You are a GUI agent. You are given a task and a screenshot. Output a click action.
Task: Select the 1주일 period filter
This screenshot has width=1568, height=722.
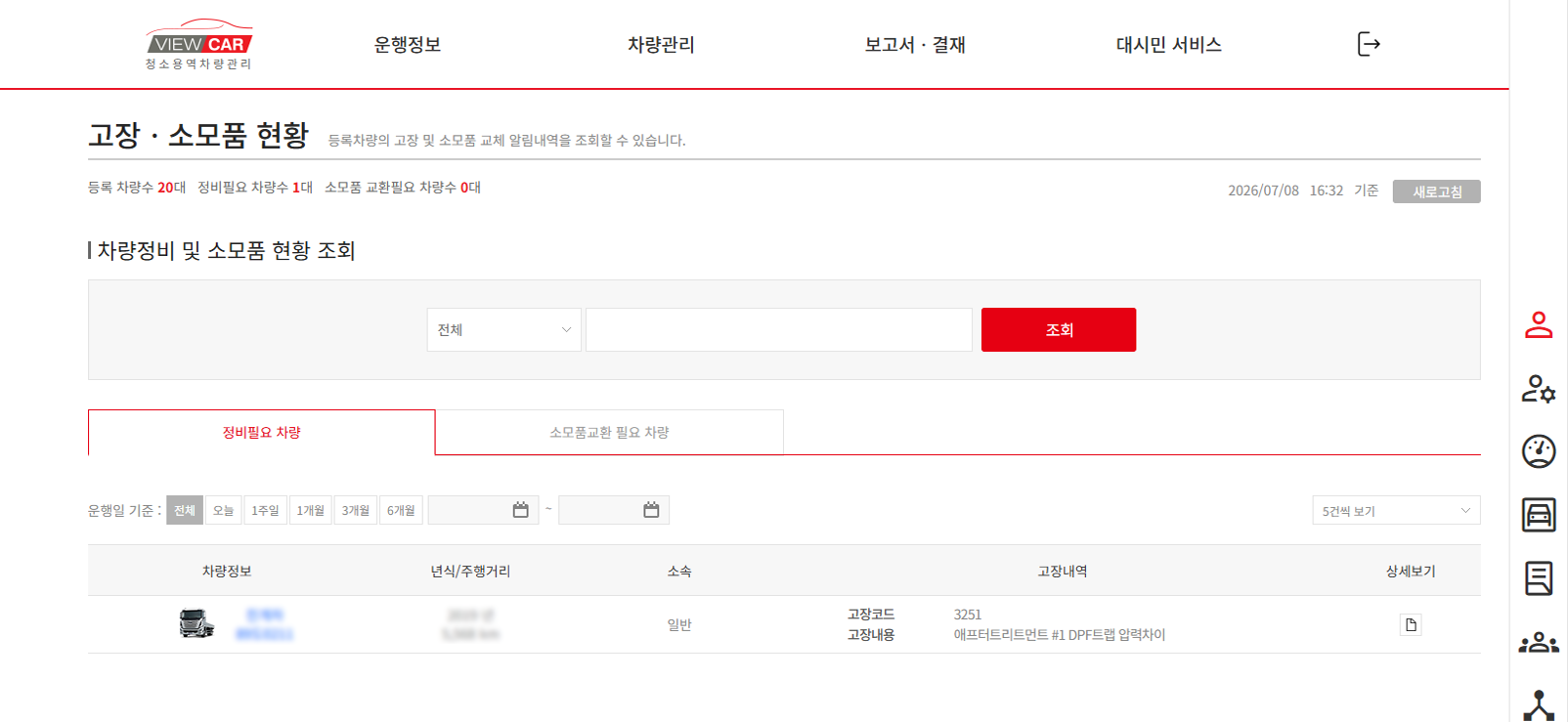tap(265, 510)
